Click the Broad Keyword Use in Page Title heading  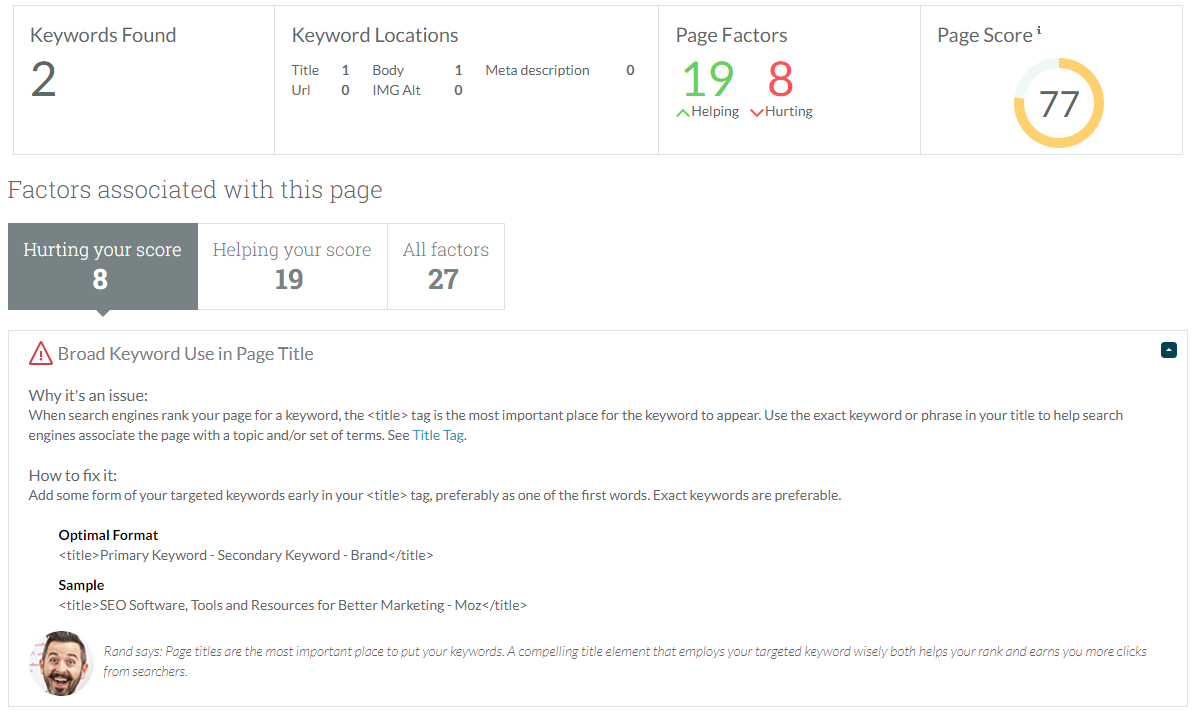point(185,353)
